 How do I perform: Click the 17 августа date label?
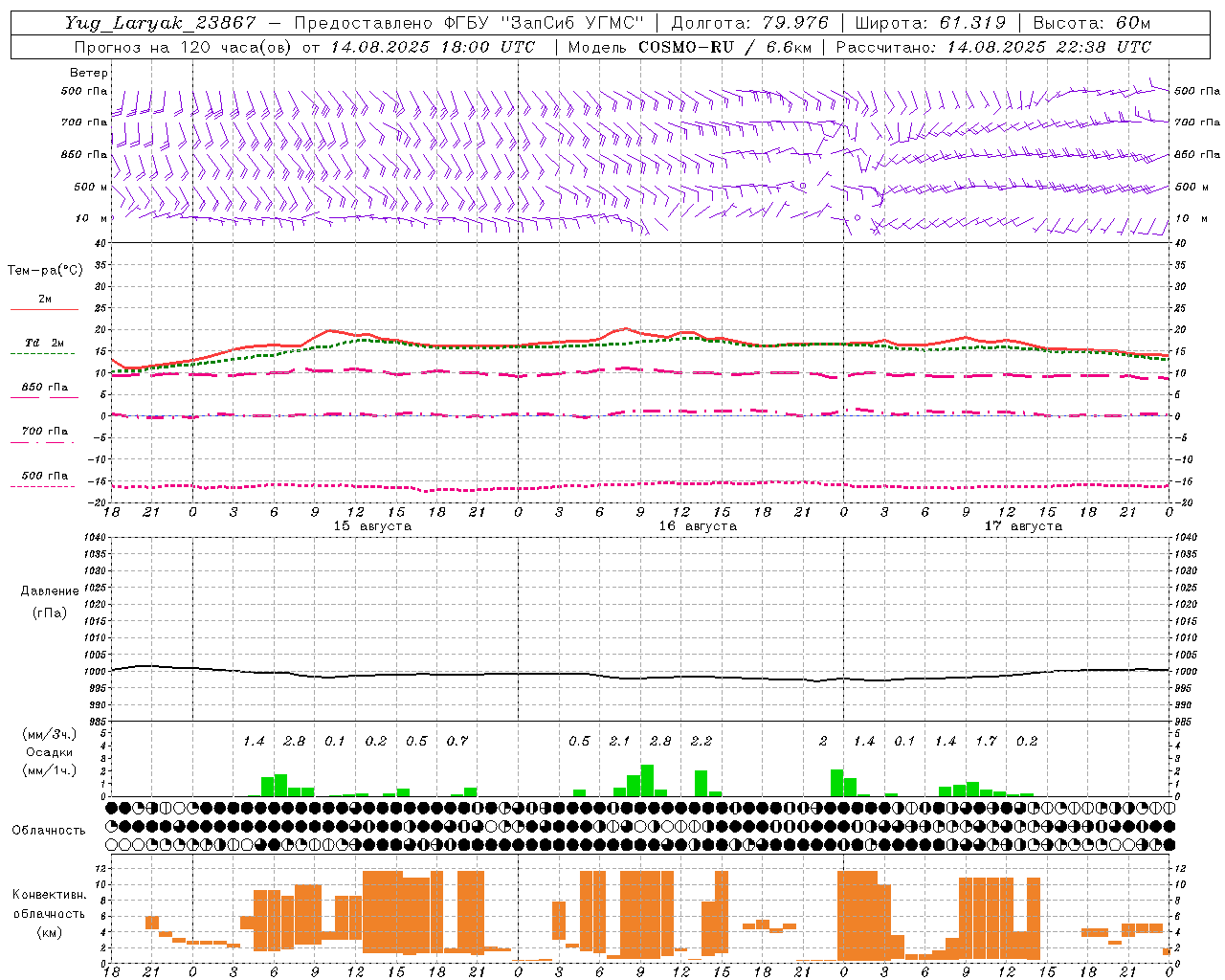1023,526
